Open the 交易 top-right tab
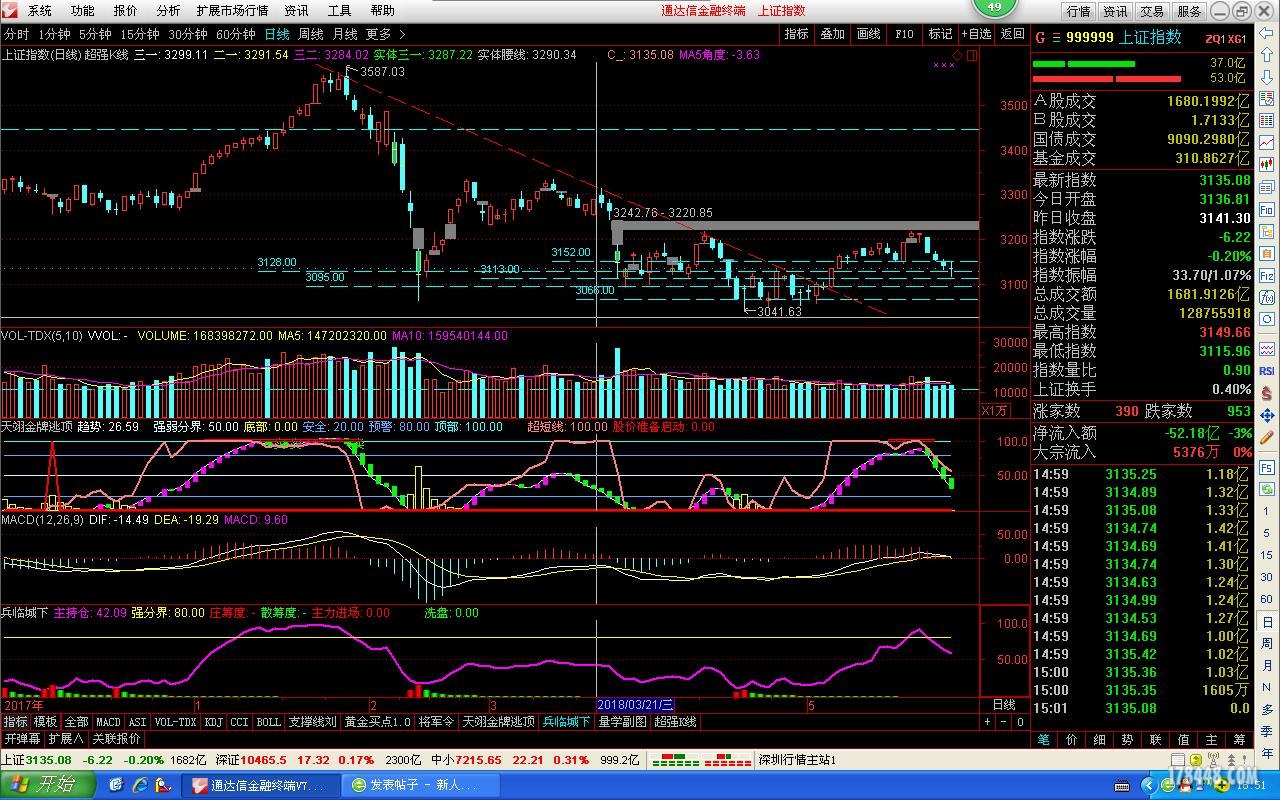The height and width of the screenshot is (800, 1280). 1152,11
